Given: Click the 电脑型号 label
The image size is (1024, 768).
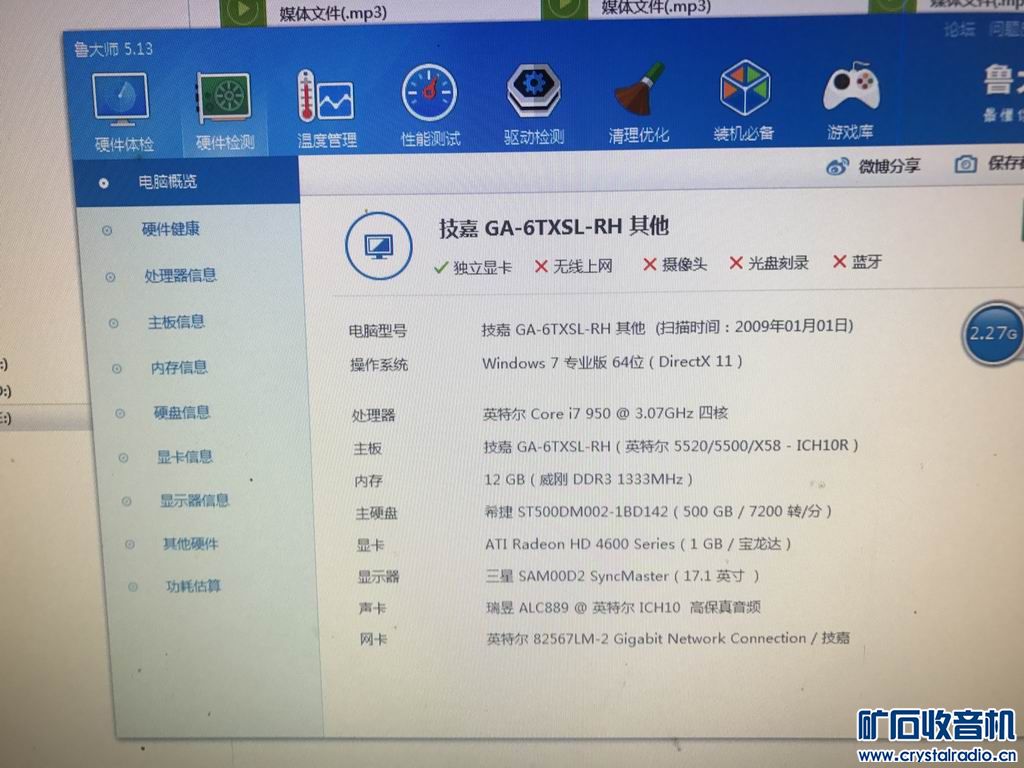Looking at the screenshot, I should point(378,331).
